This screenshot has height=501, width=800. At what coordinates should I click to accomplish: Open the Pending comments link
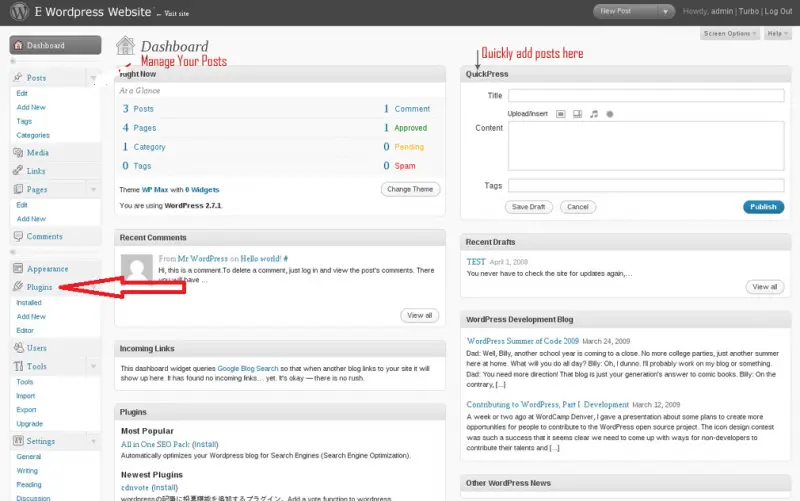(409, 147)
